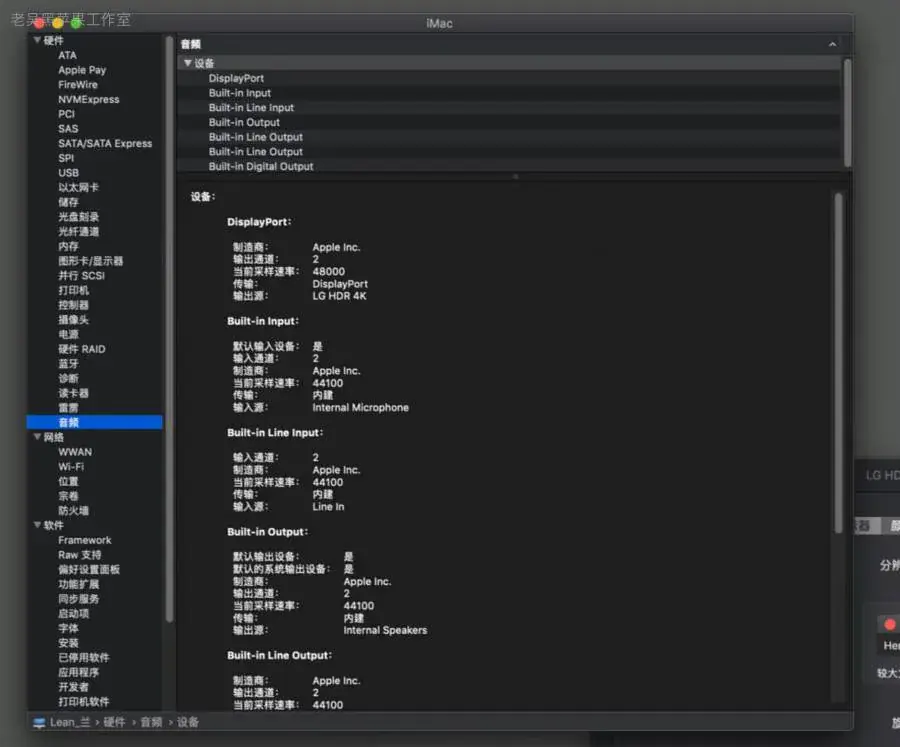Select 位置 under 网络
Image resolution: width=900 pixels, height=747 pixels.
[x=68, y=481]
